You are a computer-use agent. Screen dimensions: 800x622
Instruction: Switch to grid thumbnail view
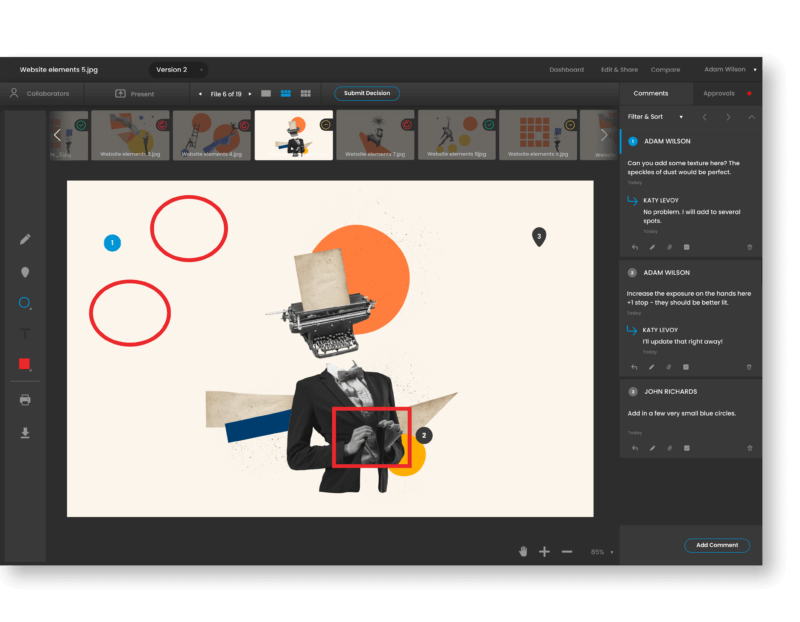pos(304,92)
